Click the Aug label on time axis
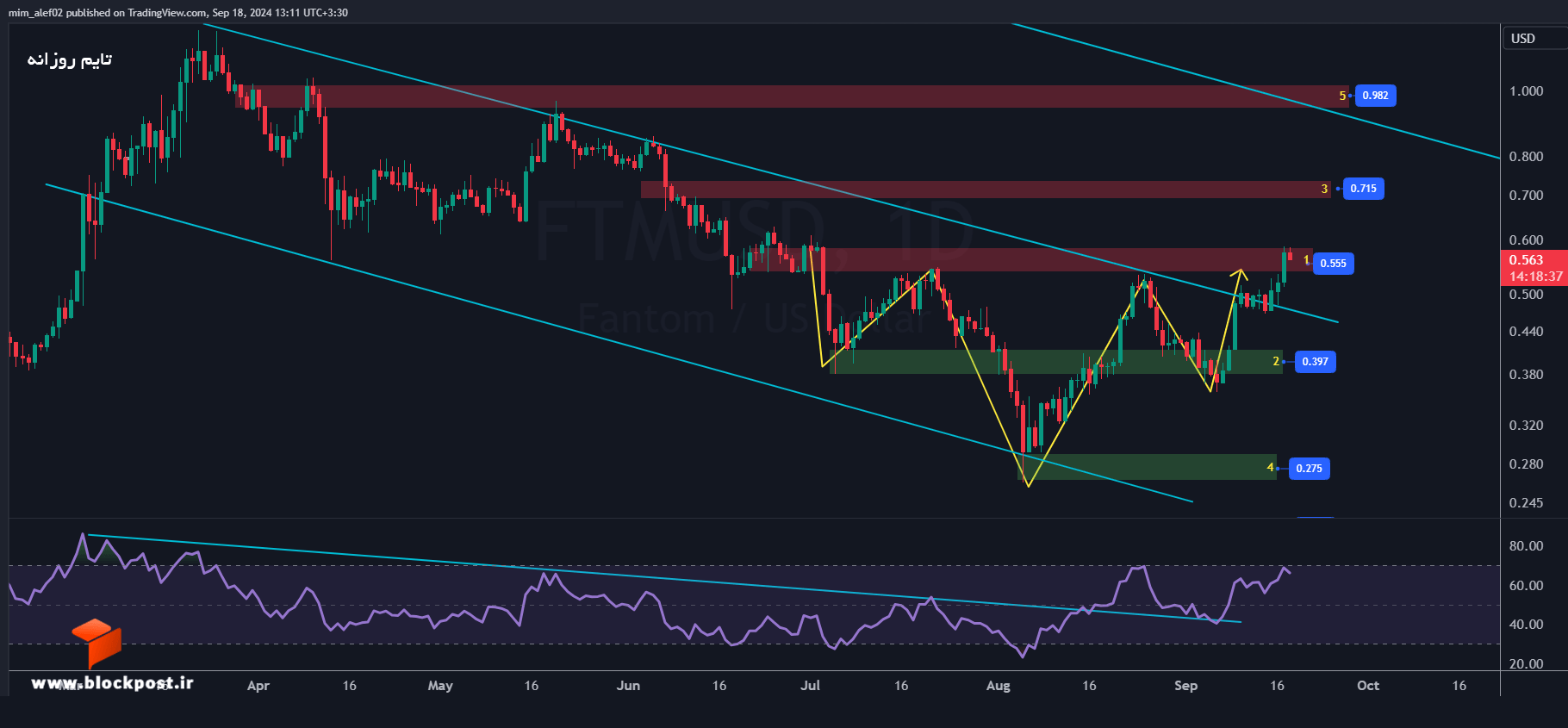This screenshot has width=1568, height=728. [998, 686]
